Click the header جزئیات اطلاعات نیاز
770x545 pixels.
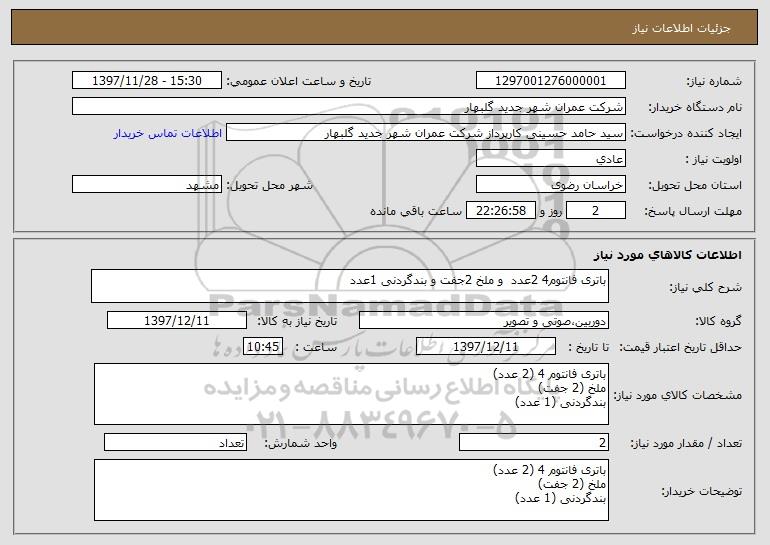[x=681, y=28]
